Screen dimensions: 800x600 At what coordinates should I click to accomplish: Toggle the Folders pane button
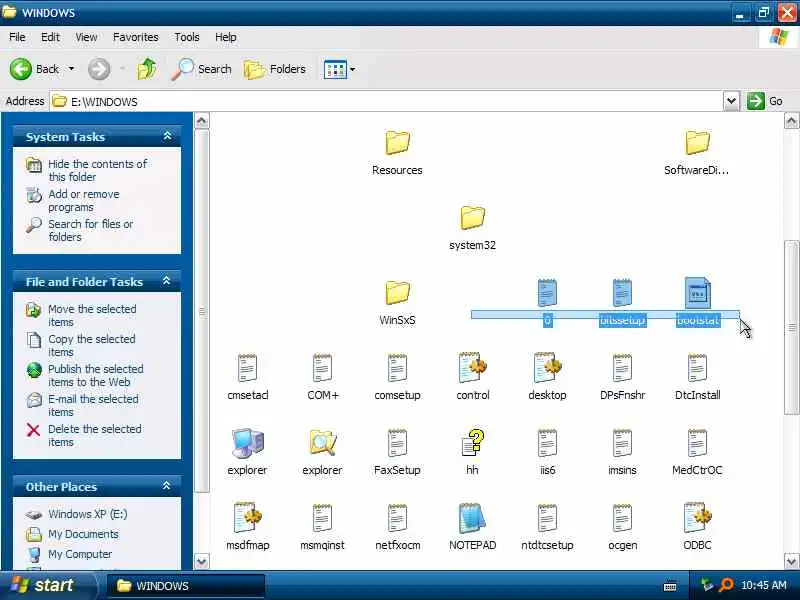[274, 69]
